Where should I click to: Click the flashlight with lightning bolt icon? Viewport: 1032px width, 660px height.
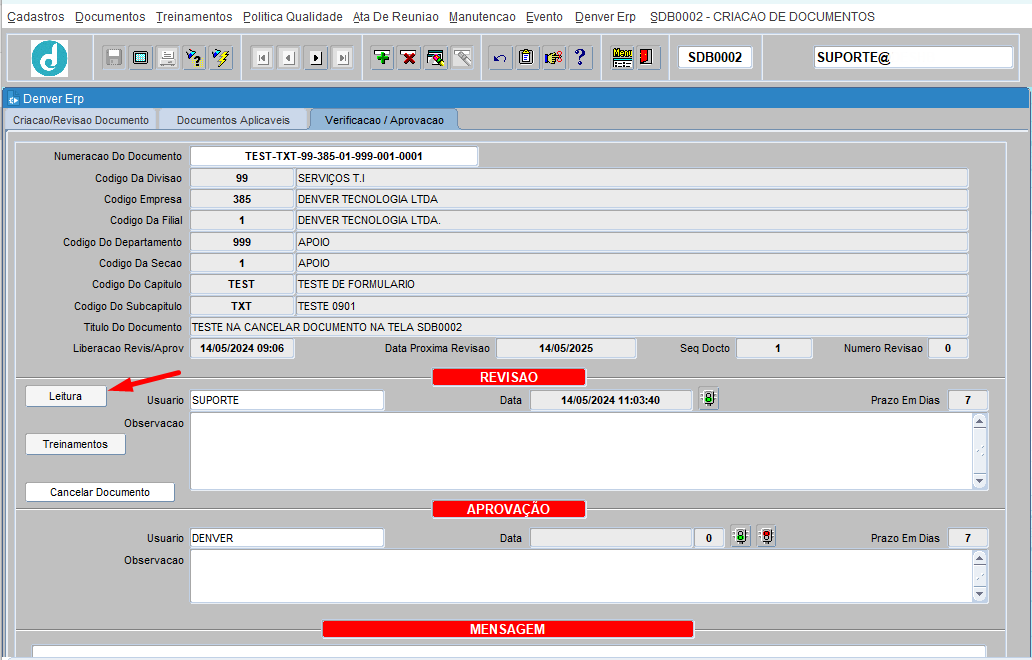pyautogui.click(x=221, y=58)
